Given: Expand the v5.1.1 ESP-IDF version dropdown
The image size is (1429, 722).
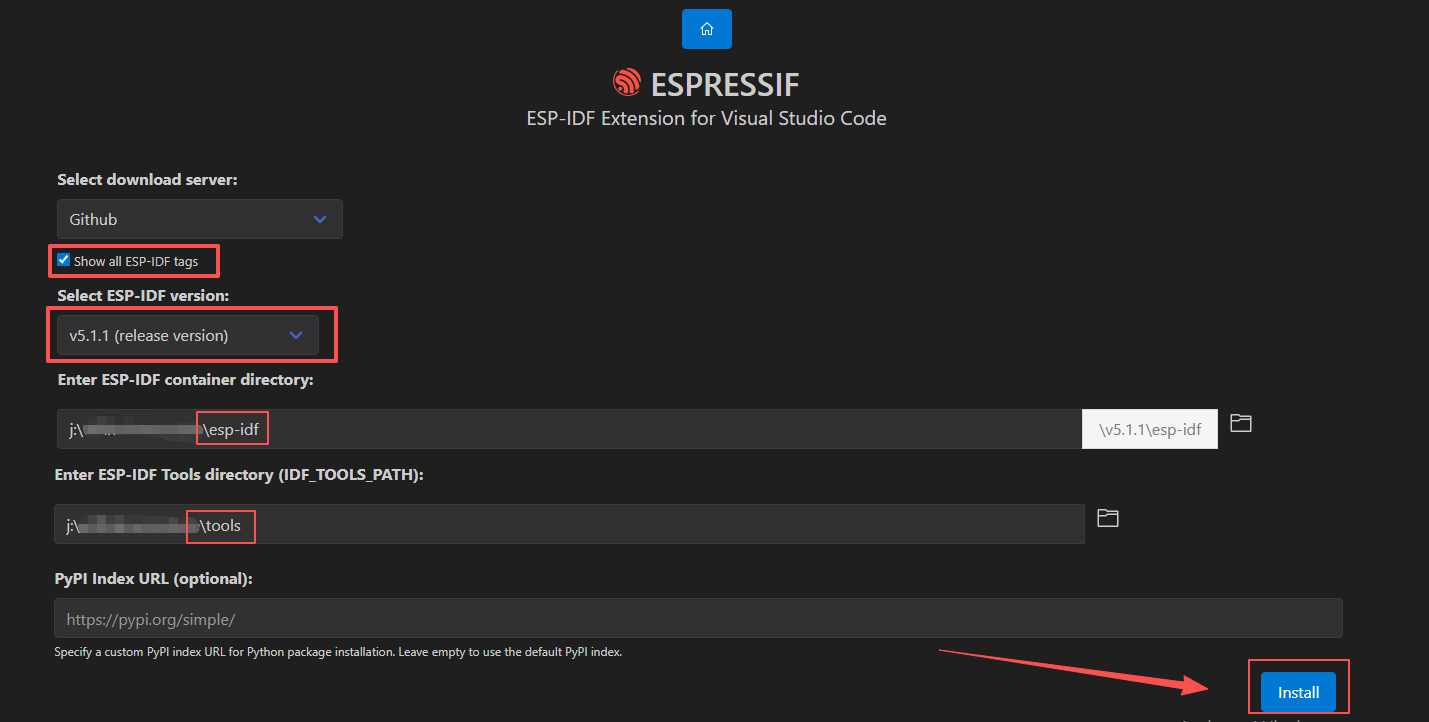Looking at the screenshot, I should coord(187,336).
